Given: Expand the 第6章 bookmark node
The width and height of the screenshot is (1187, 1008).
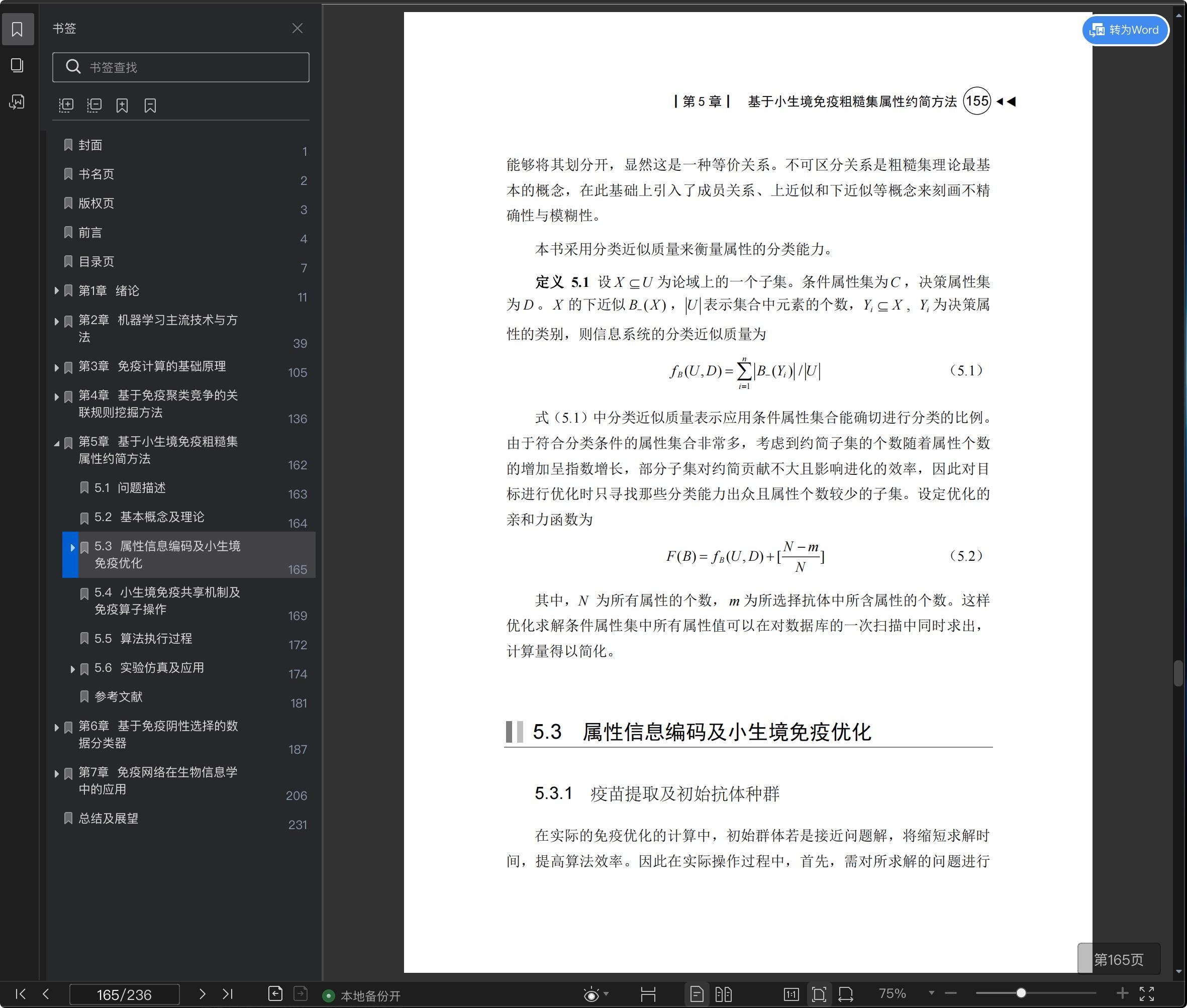Looking at the screenshot, I should [57, 728].
